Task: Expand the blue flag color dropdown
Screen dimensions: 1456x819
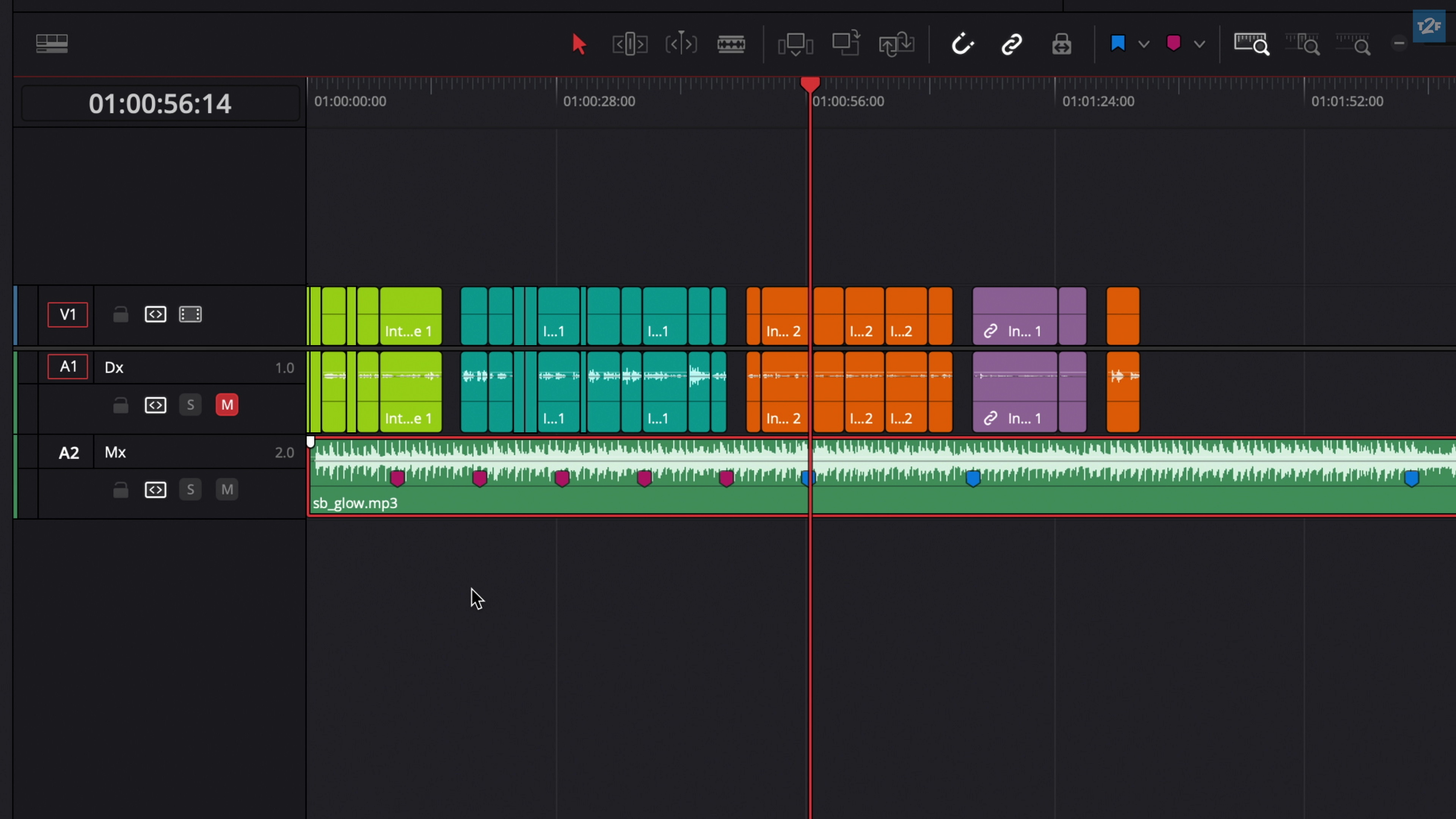Action: pyautogui.click(x=1144, y=44)
